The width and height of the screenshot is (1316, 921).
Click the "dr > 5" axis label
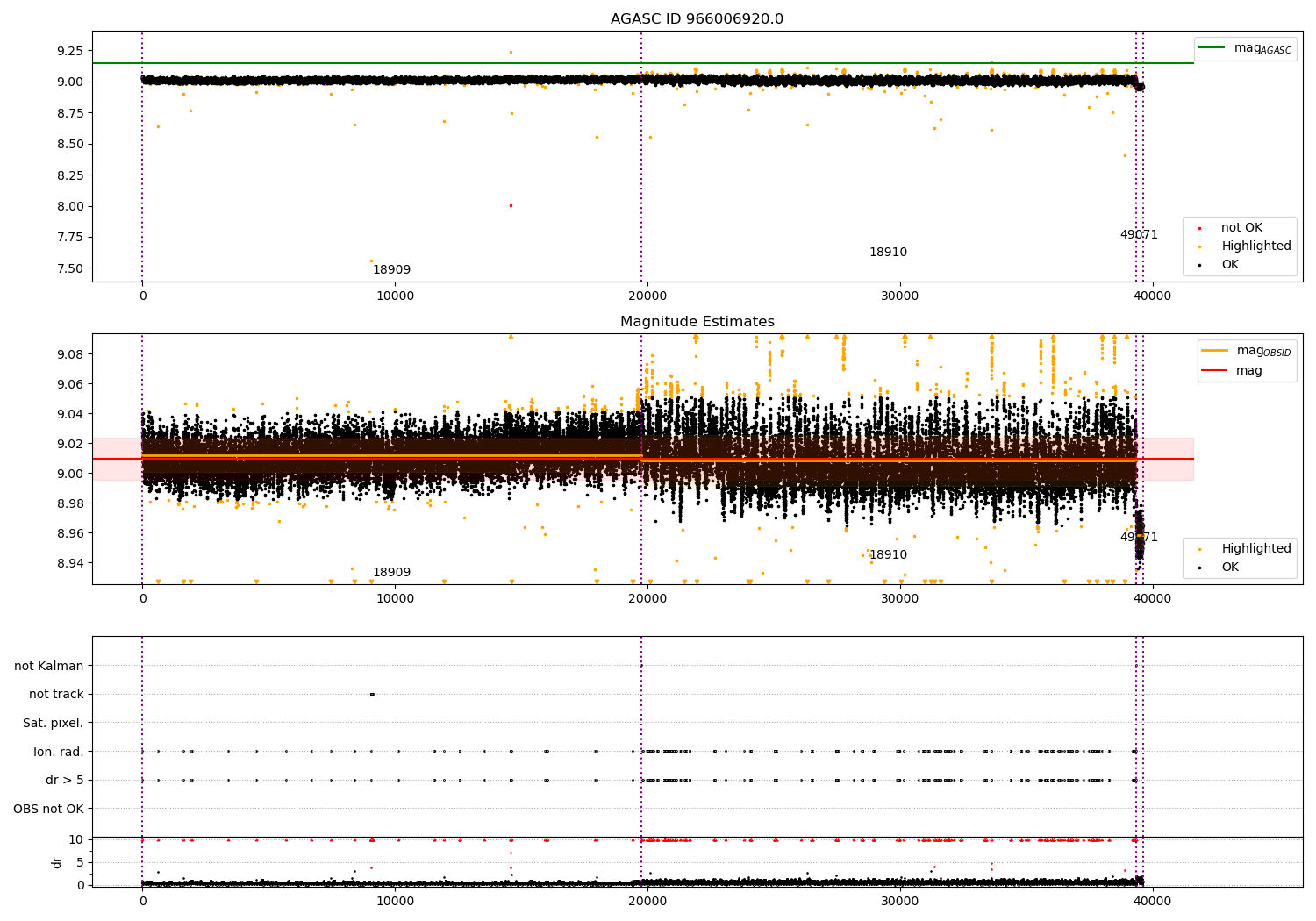click(x=65, y=780)
